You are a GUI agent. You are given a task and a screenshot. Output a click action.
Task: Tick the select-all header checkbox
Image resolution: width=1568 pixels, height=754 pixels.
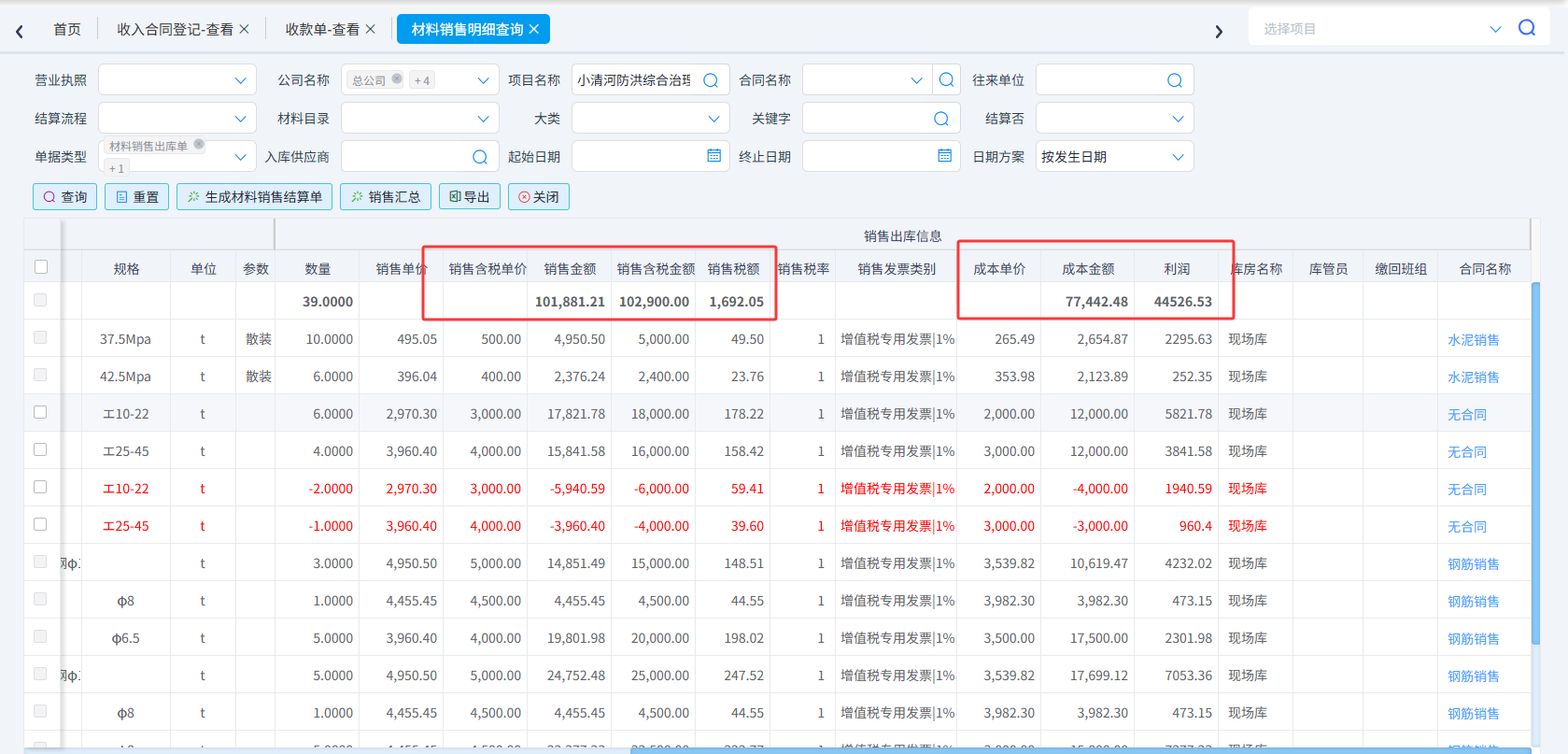[41, 267]
